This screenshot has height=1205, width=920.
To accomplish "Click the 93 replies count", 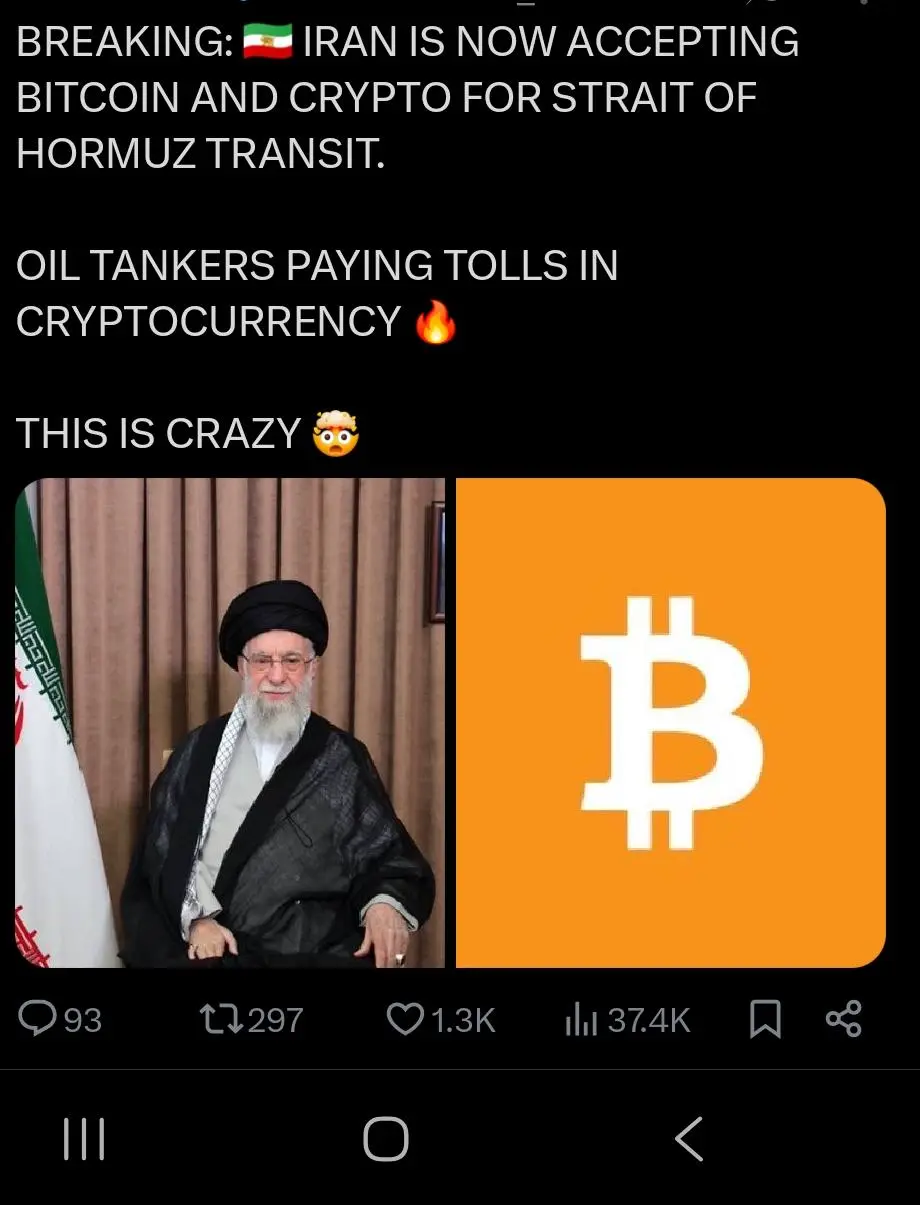I will [x=82, y=1020].
